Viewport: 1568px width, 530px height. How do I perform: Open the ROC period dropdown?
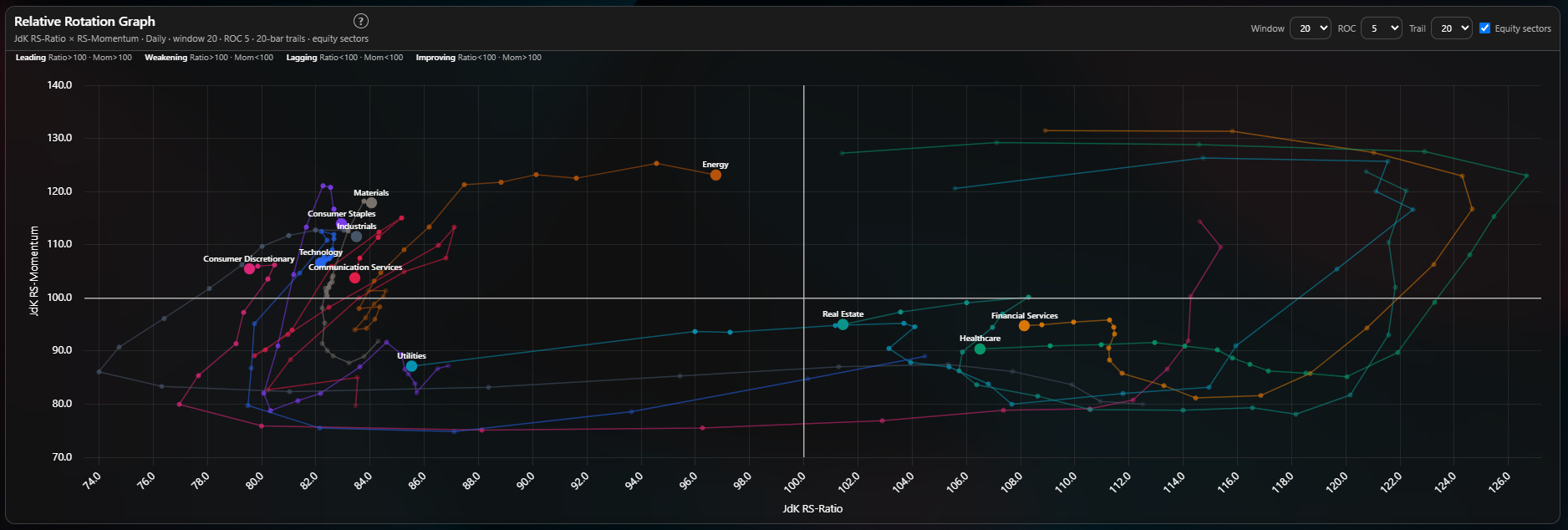coord(1381,28)
